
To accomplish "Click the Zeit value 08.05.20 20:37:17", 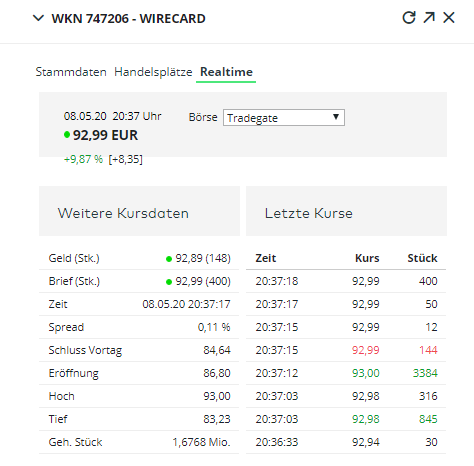I will tap(186, 304).
